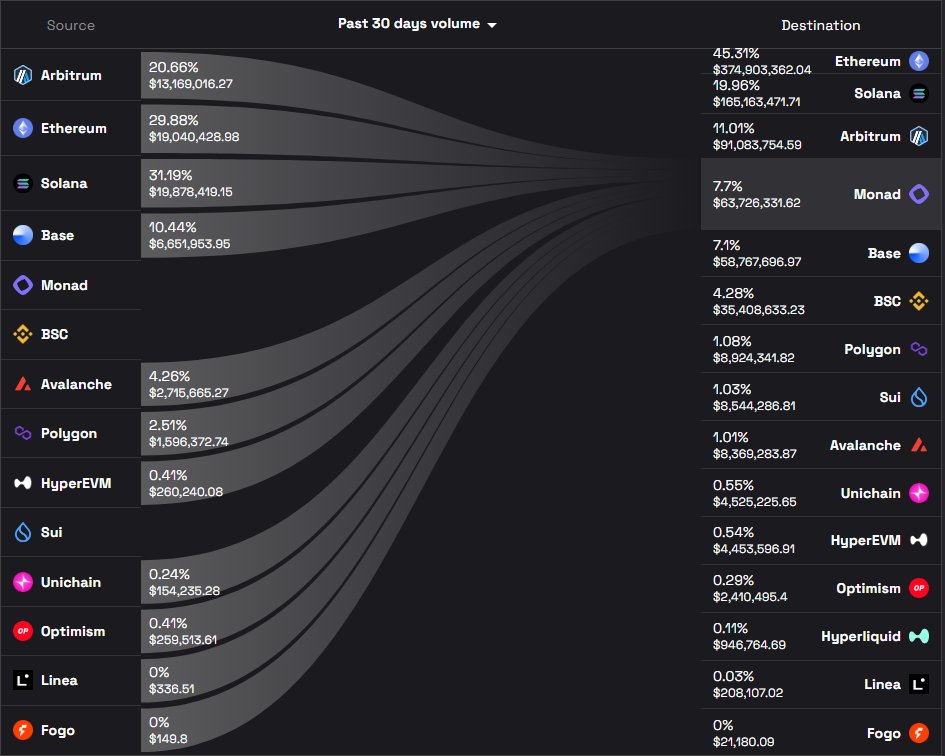Image resolution: width=945 pixels, height=756 pixels.
Task: Click the Avalanche source chain icon
Action: 23,384
